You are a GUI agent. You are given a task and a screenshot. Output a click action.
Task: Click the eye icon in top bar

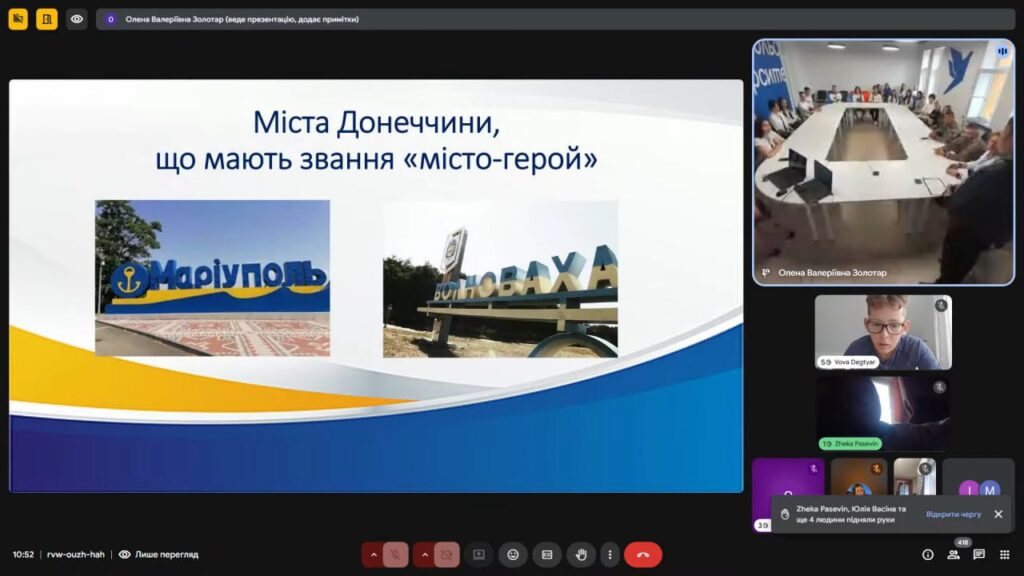click(x=77, y=19)
